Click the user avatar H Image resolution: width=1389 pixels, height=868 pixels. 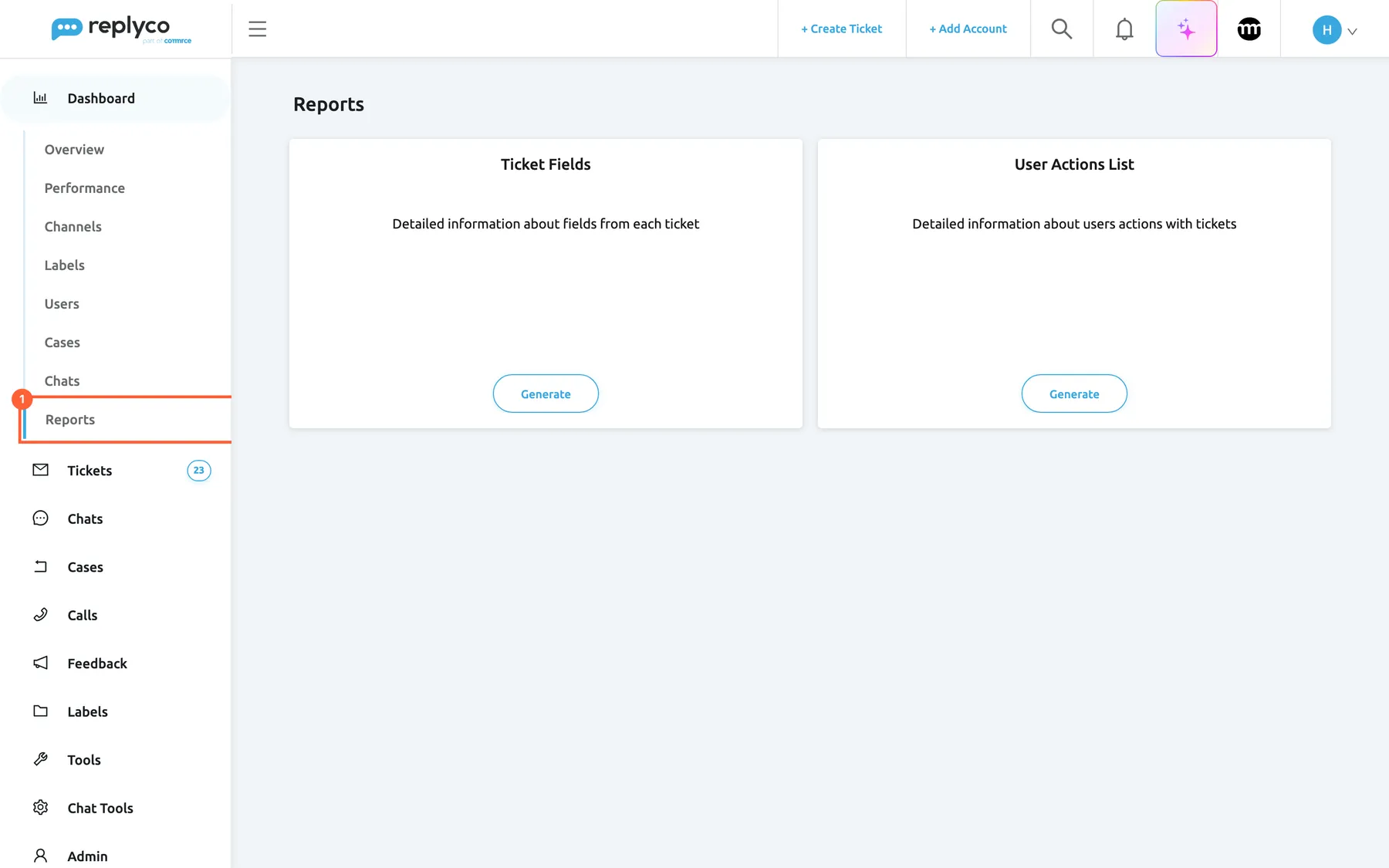(x=1326, y=30)
